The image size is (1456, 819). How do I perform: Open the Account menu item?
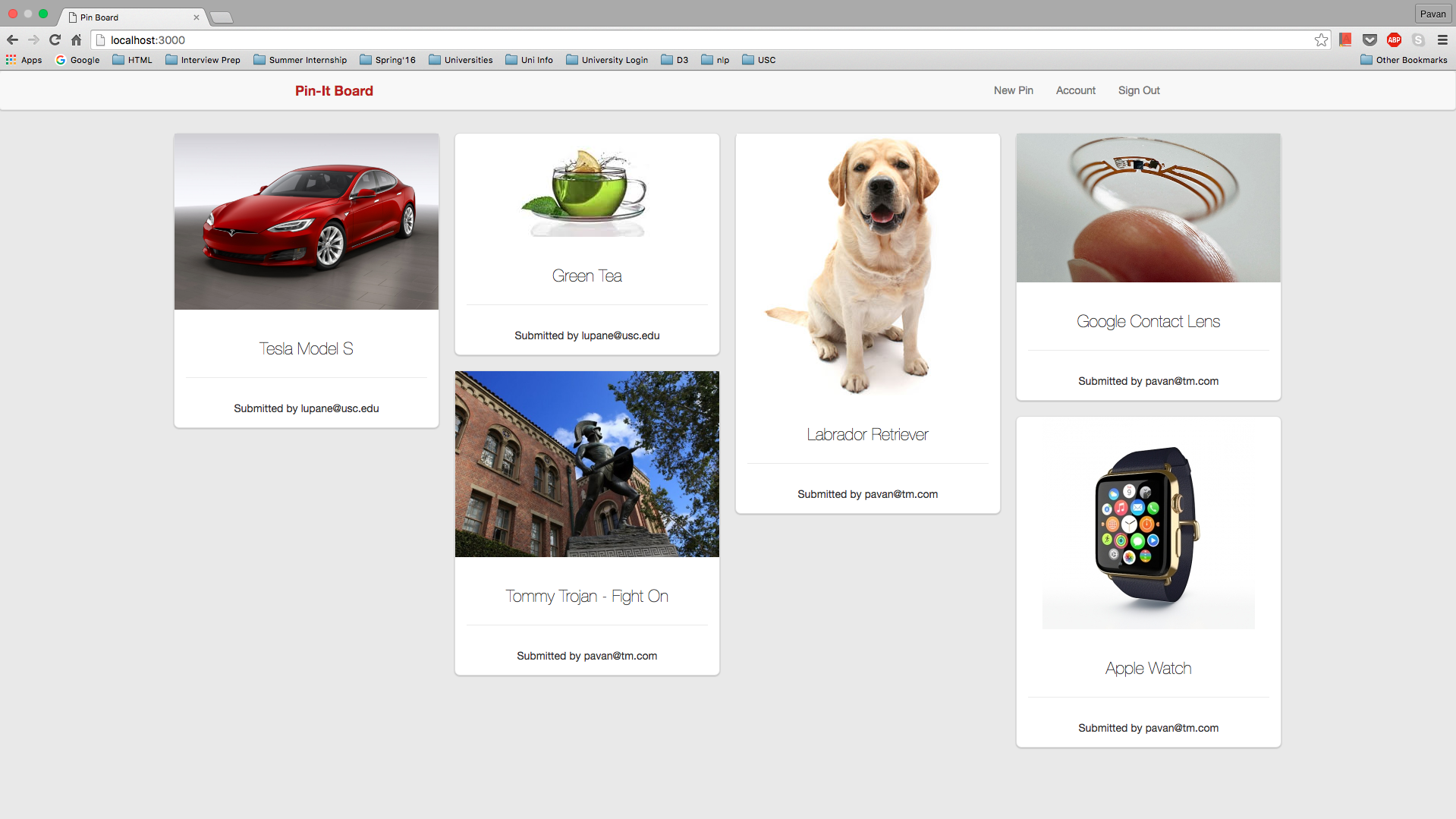1076,90
